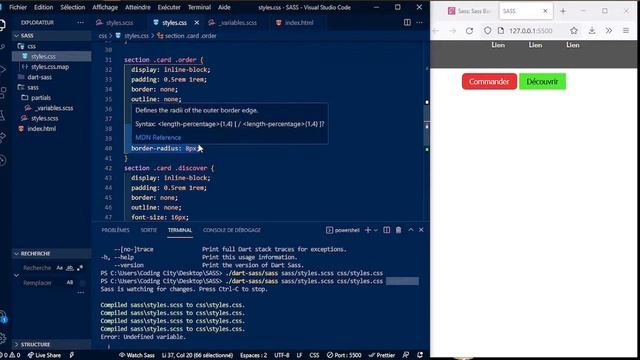Click the browser address bar
Image resolution: width=640 pixels, height=360 pixels.
[530, 31]
